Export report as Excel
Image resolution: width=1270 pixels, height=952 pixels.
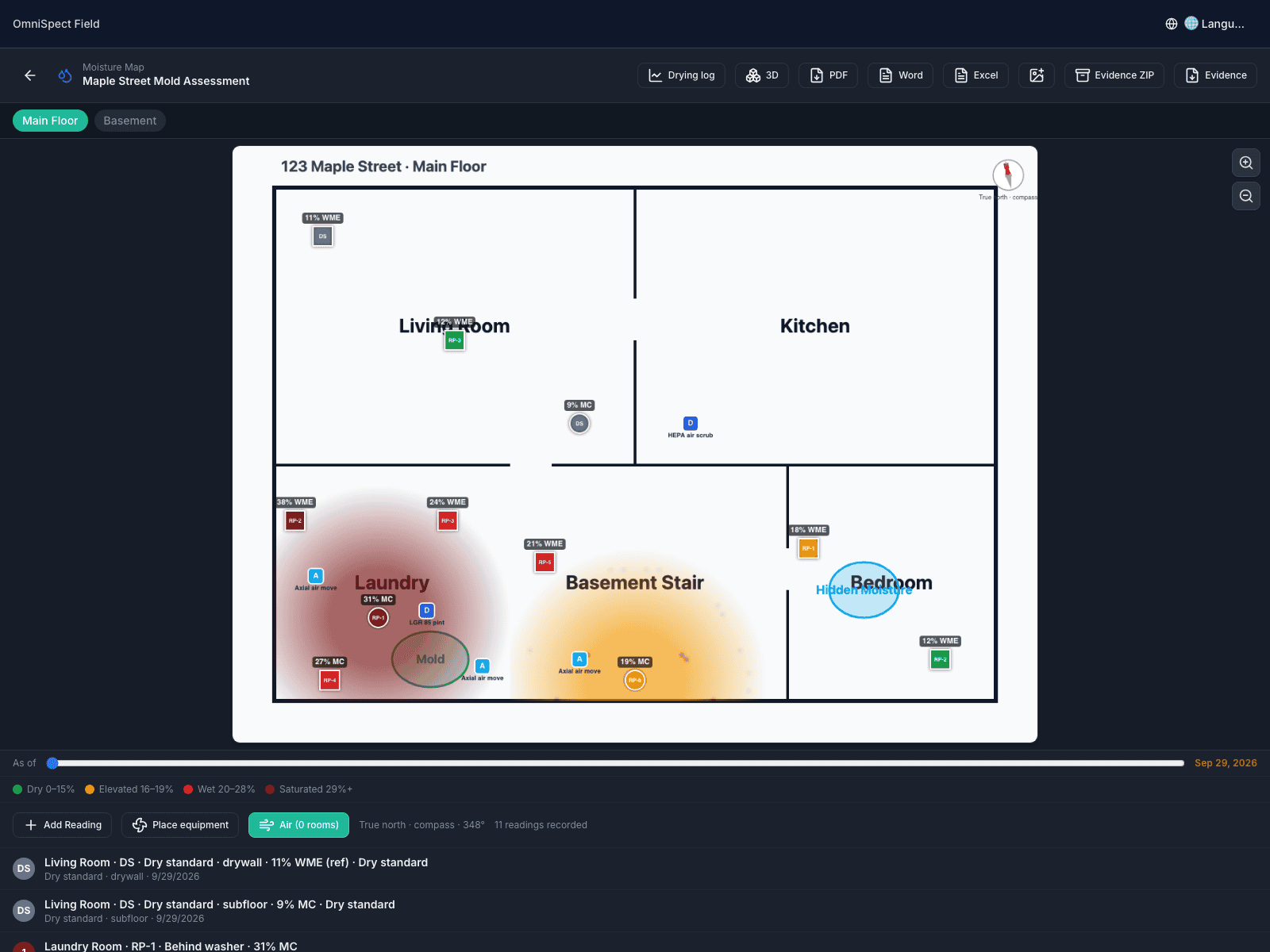[x=976, y=75]
